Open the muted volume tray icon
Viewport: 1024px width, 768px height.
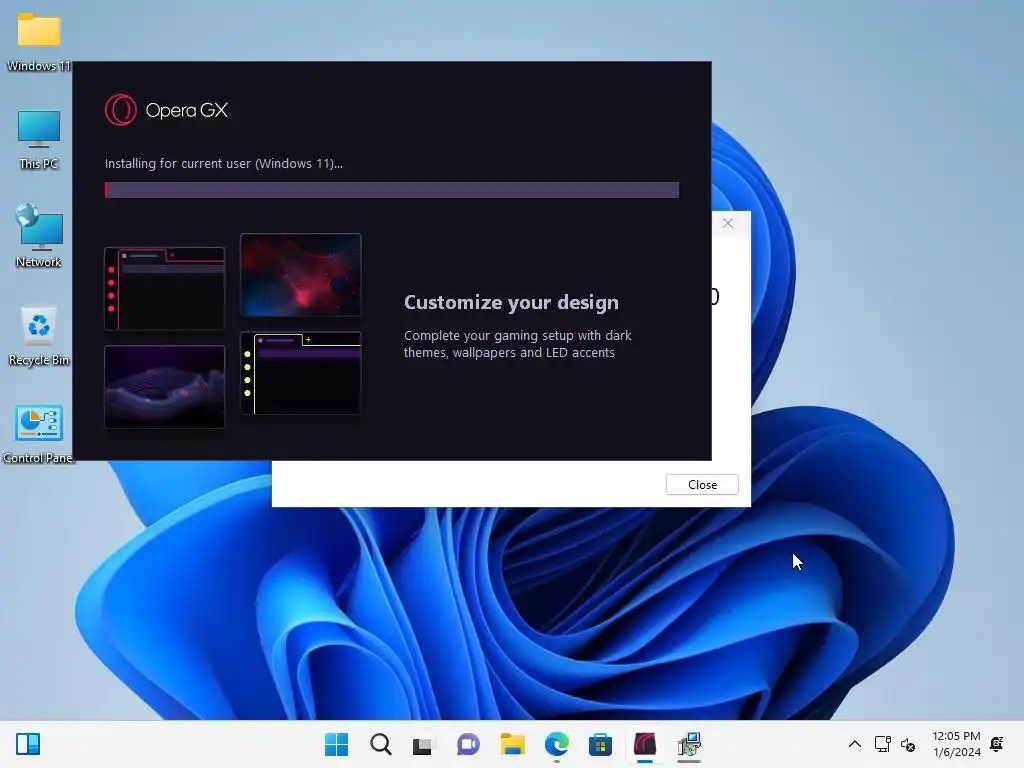tap(908, 744)
